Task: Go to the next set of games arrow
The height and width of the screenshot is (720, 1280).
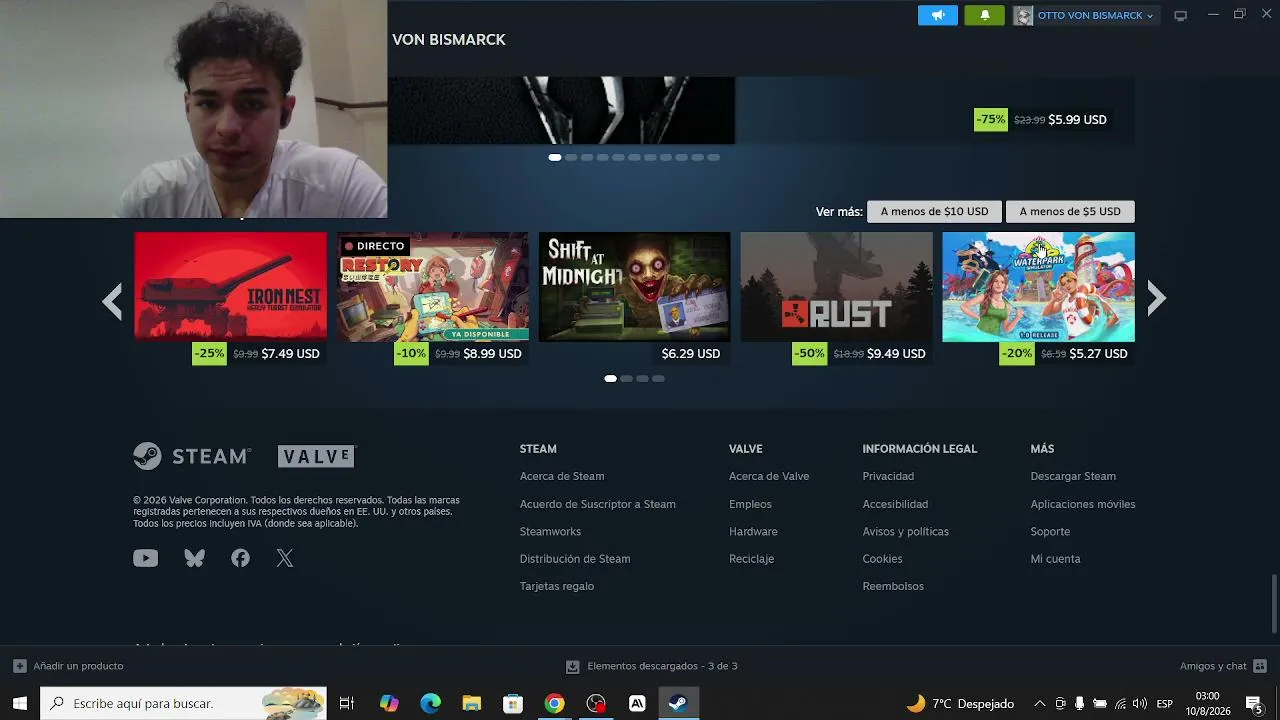Action: (1156, 298)
